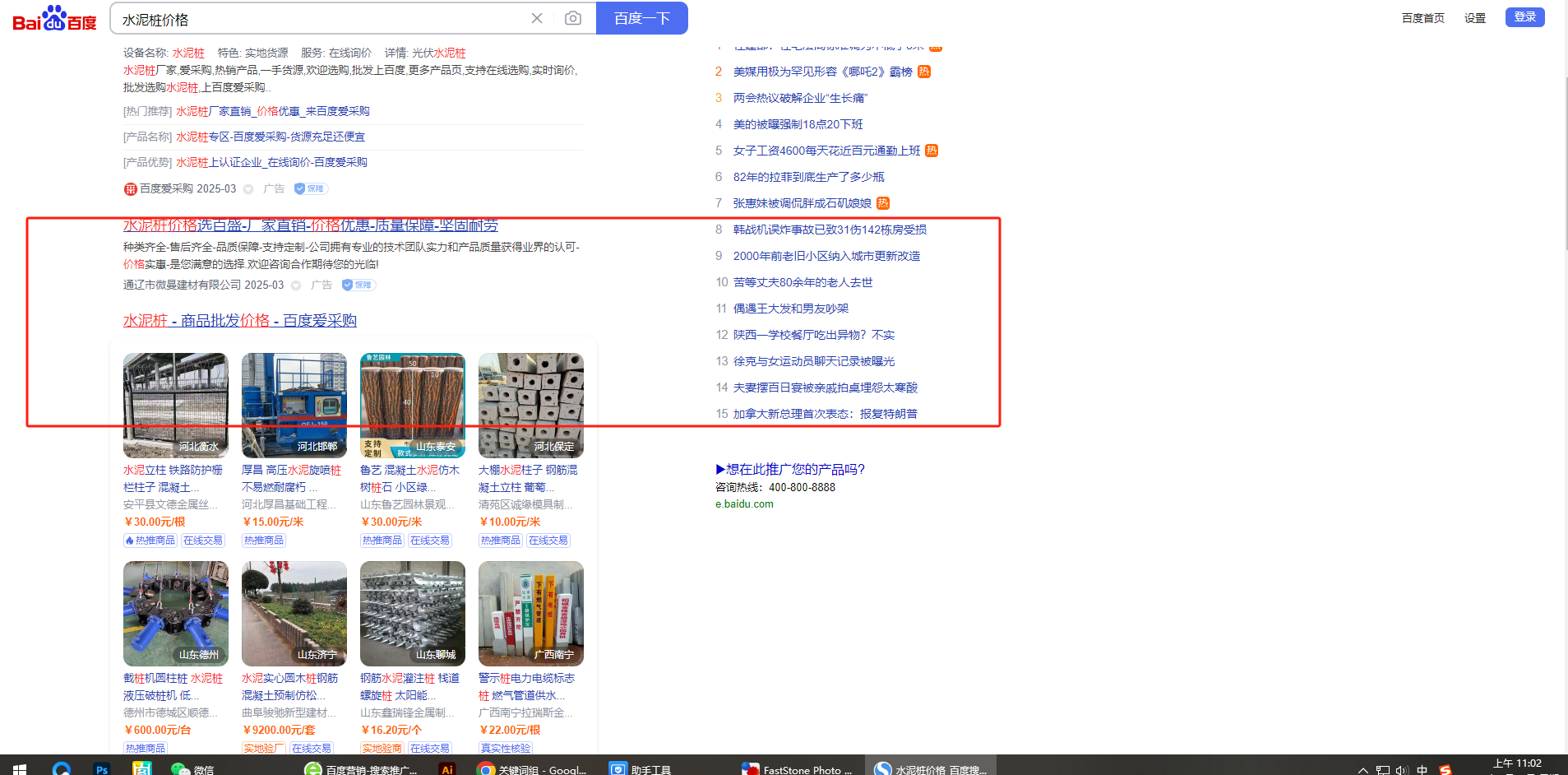Open hot search 82年的拉菲到底生产了多少瓶
The image size is (1568, 775).
click(x=808, y=177)
